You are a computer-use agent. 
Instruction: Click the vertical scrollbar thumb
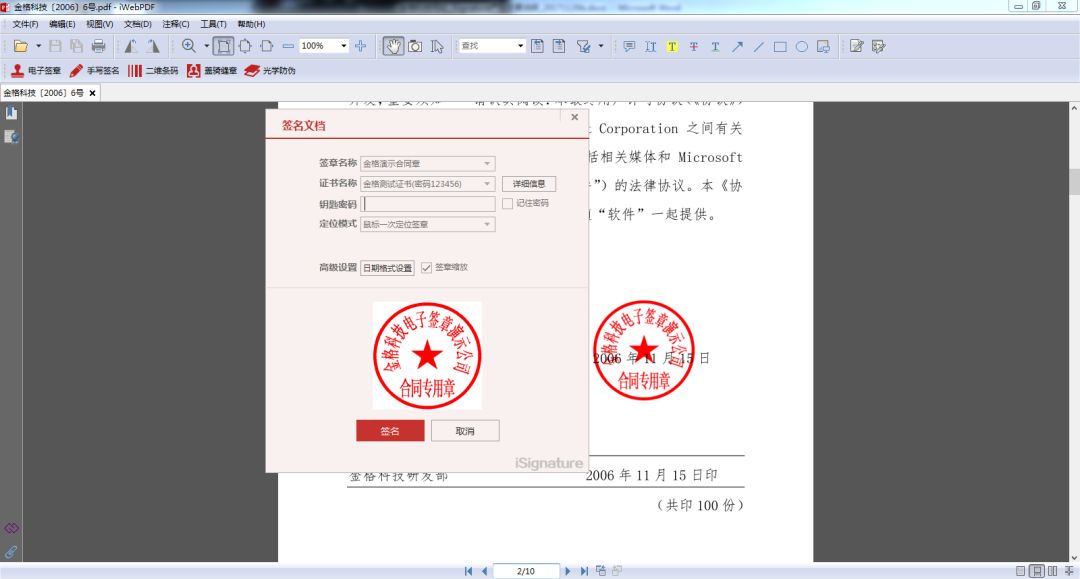[x=1074, y=182]
